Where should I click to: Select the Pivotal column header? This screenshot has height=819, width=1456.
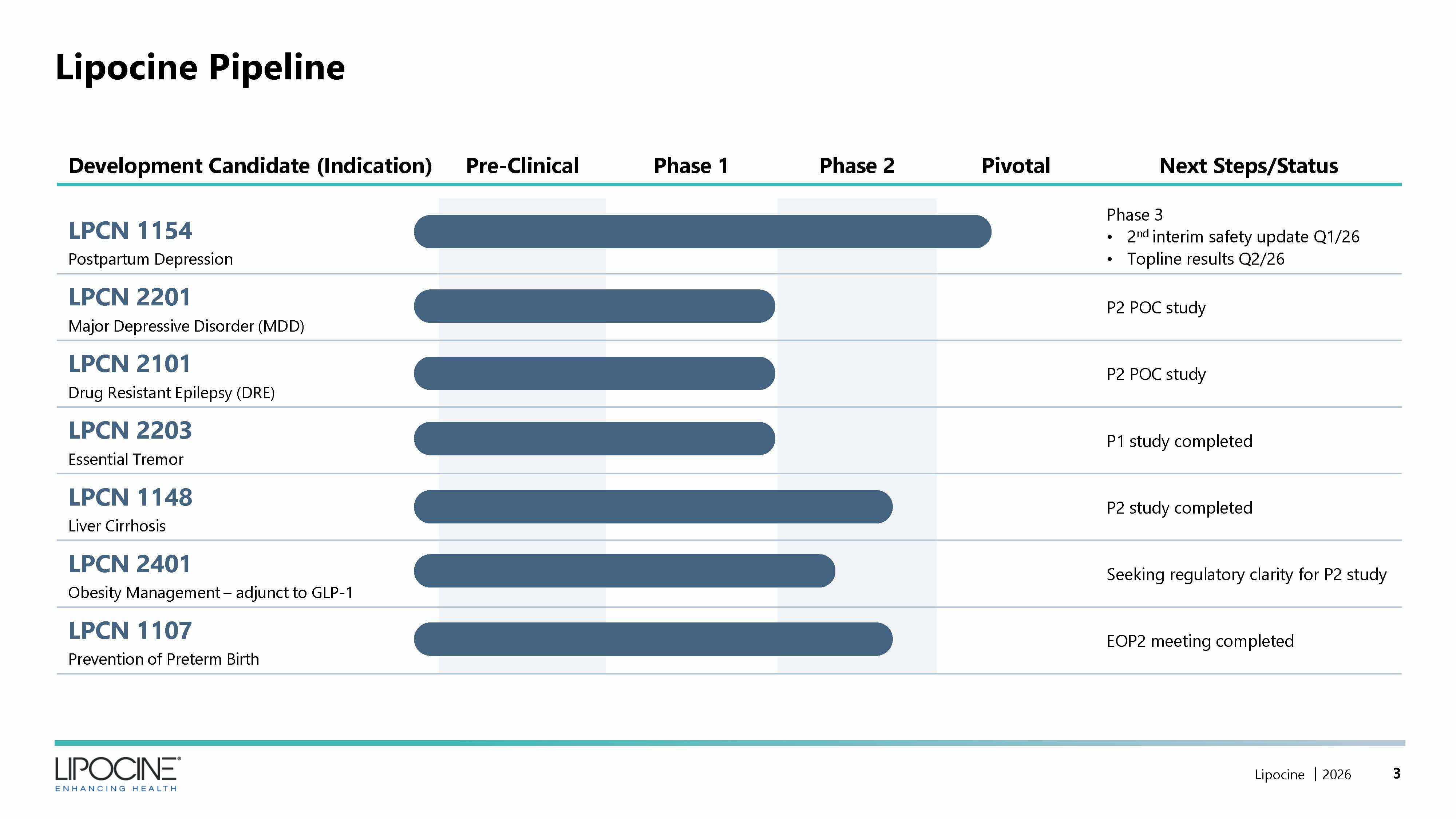1016,166
